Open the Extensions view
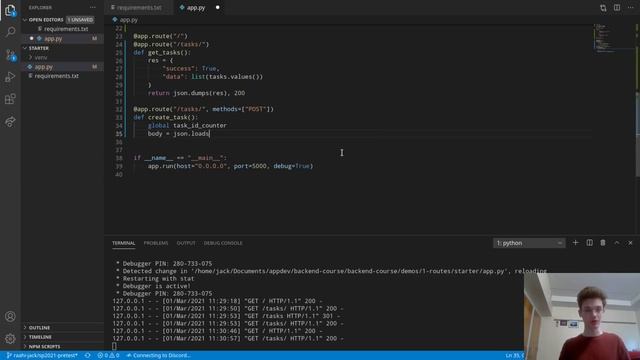The height and width of the screenshot is (360, 640). 10,99
